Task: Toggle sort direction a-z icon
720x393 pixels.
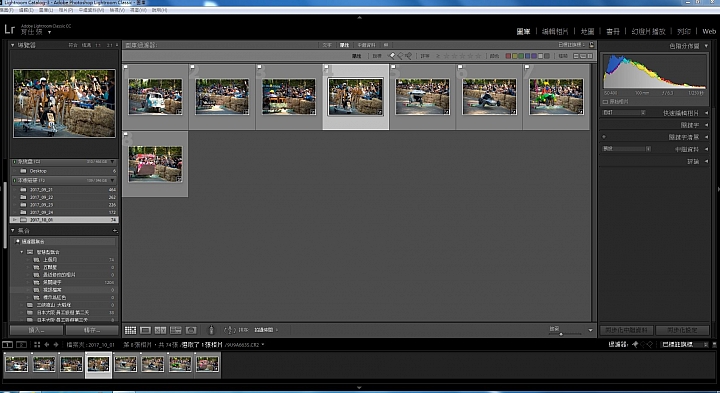Action: coord(230,330)
